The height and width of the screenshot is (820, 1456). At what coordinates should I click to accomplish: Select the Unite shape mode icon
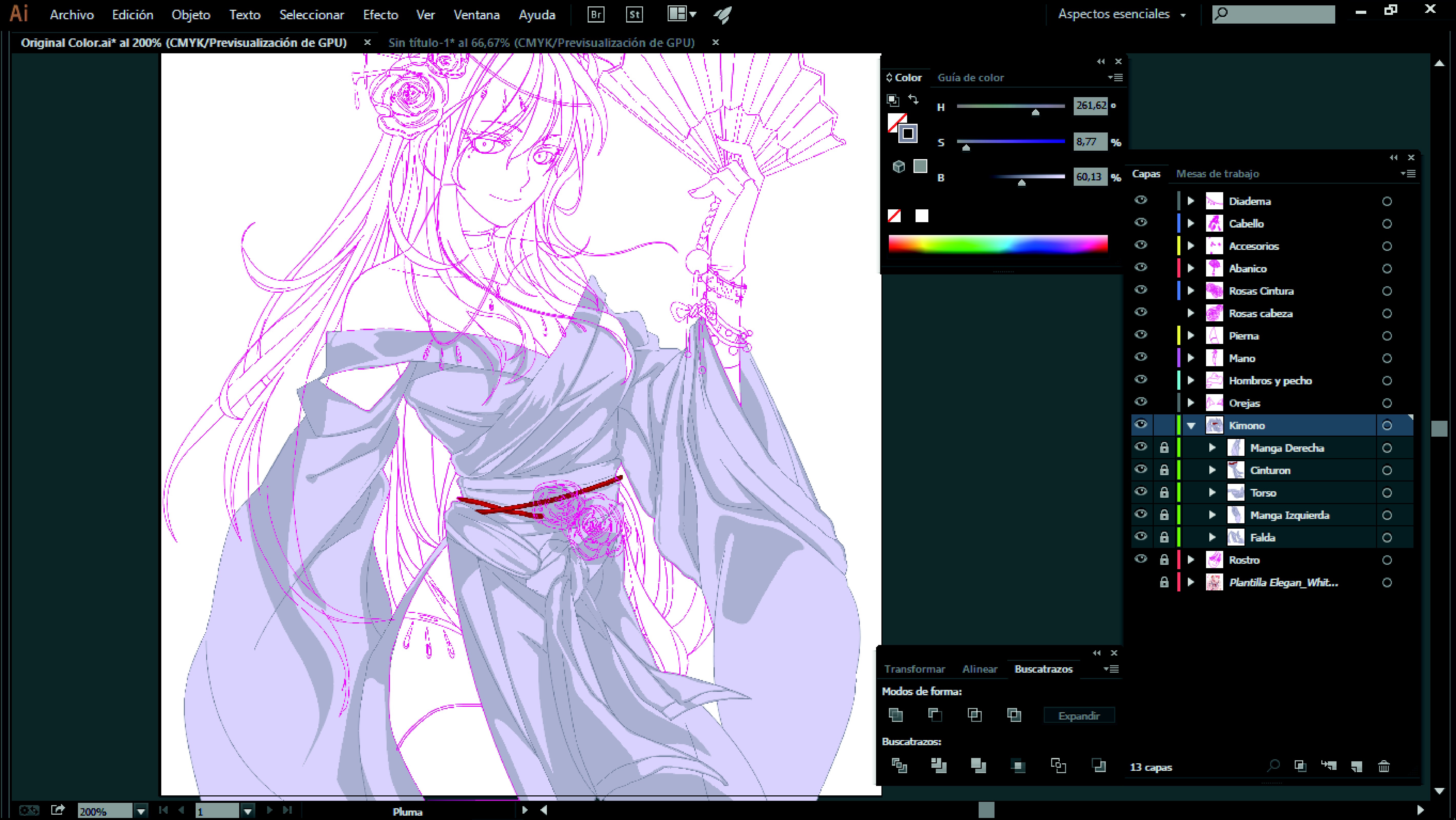pyautogui.click(x=895, y=715)
